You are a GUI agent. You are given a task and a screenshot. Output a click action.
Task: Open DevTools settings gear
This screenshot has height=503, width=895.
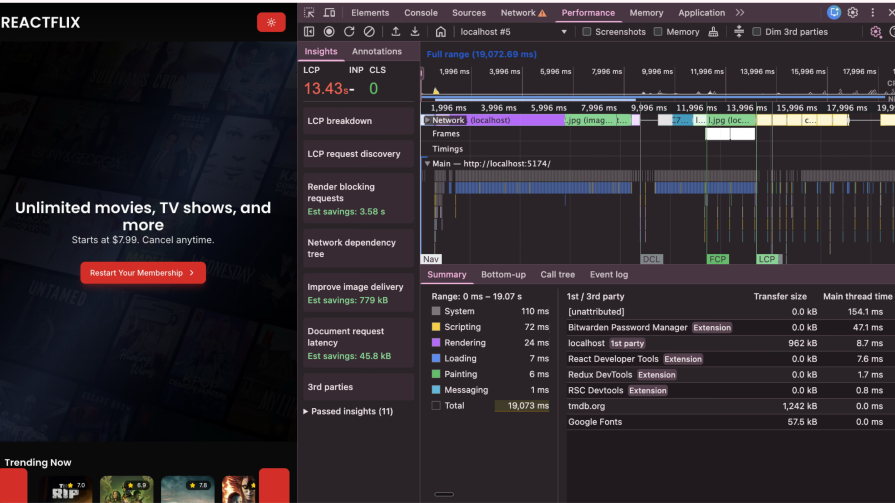(x=853, y=13)
